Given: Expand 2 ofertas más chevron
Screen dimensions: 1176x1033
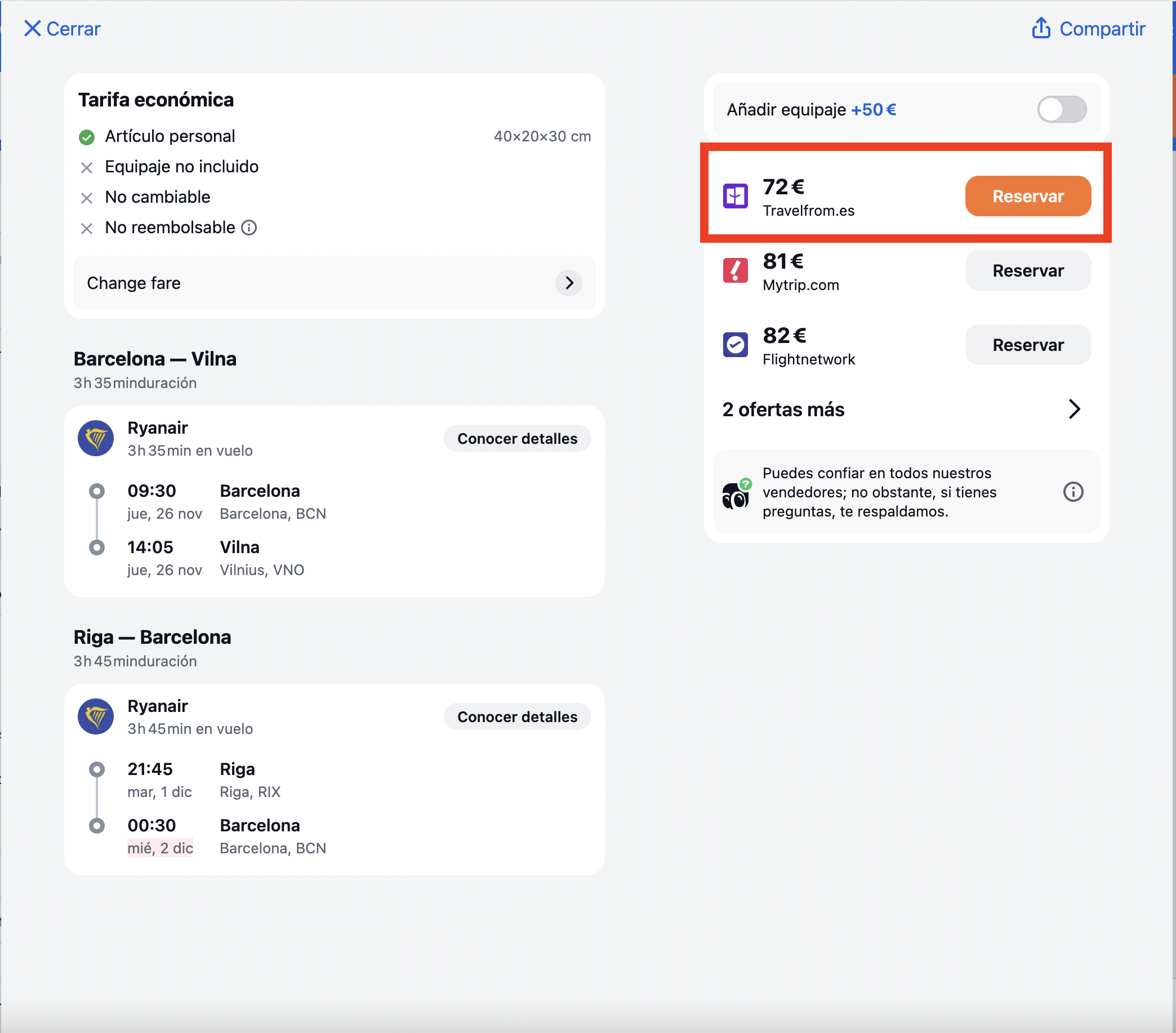Looking at the screenshot, I should coord(1073,409).
